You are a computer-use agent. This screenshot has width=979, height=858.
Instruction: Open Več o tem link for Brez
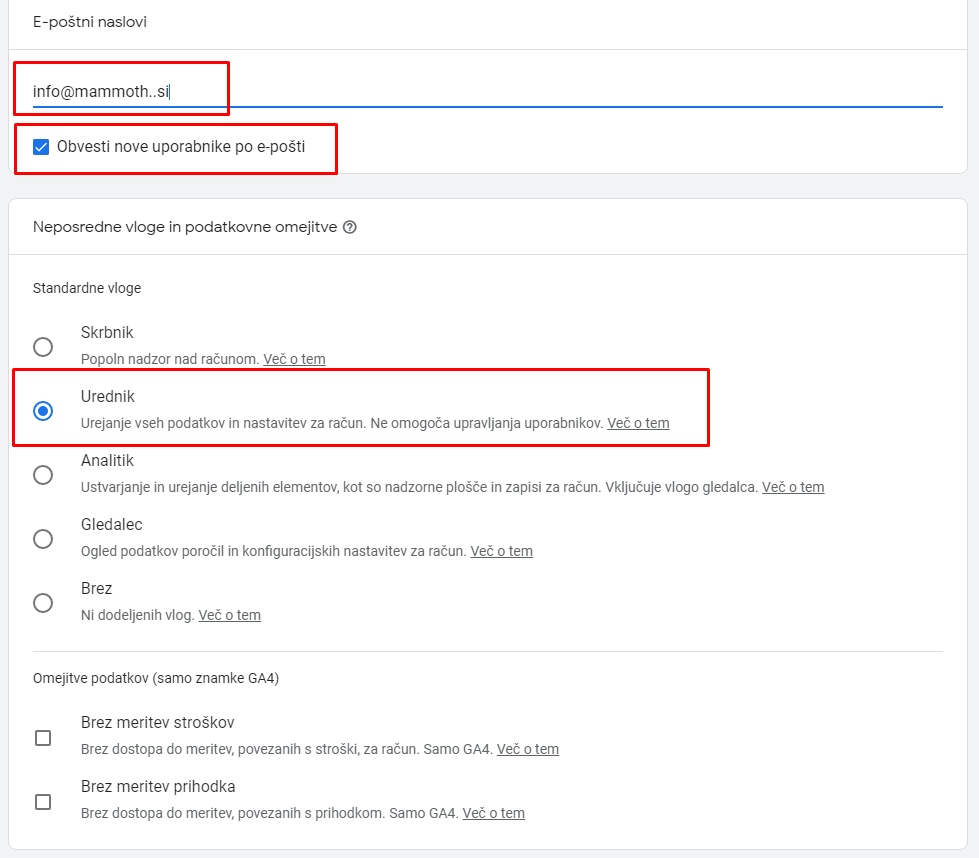(230, 615)
